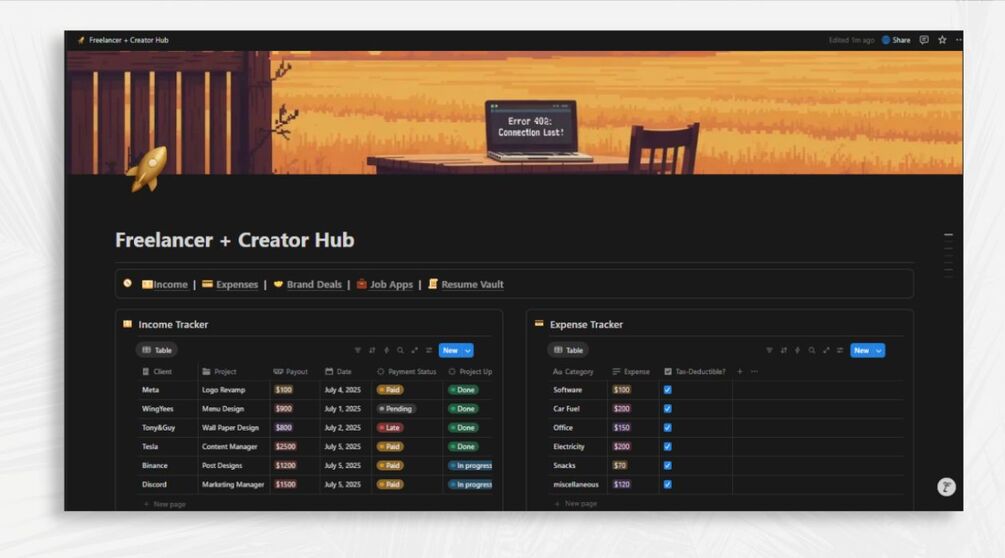Click the Freelancer + Creator Hub page title
Viewport: 1005px width, 558px height.
235,240
